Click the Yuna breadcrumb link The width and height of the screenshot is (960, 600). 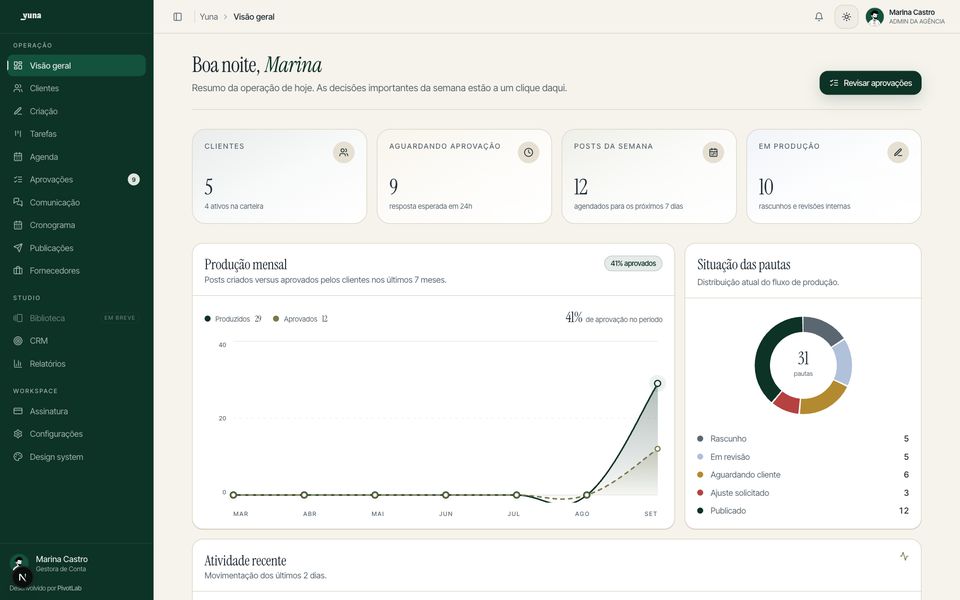click(x=209, y=17)
